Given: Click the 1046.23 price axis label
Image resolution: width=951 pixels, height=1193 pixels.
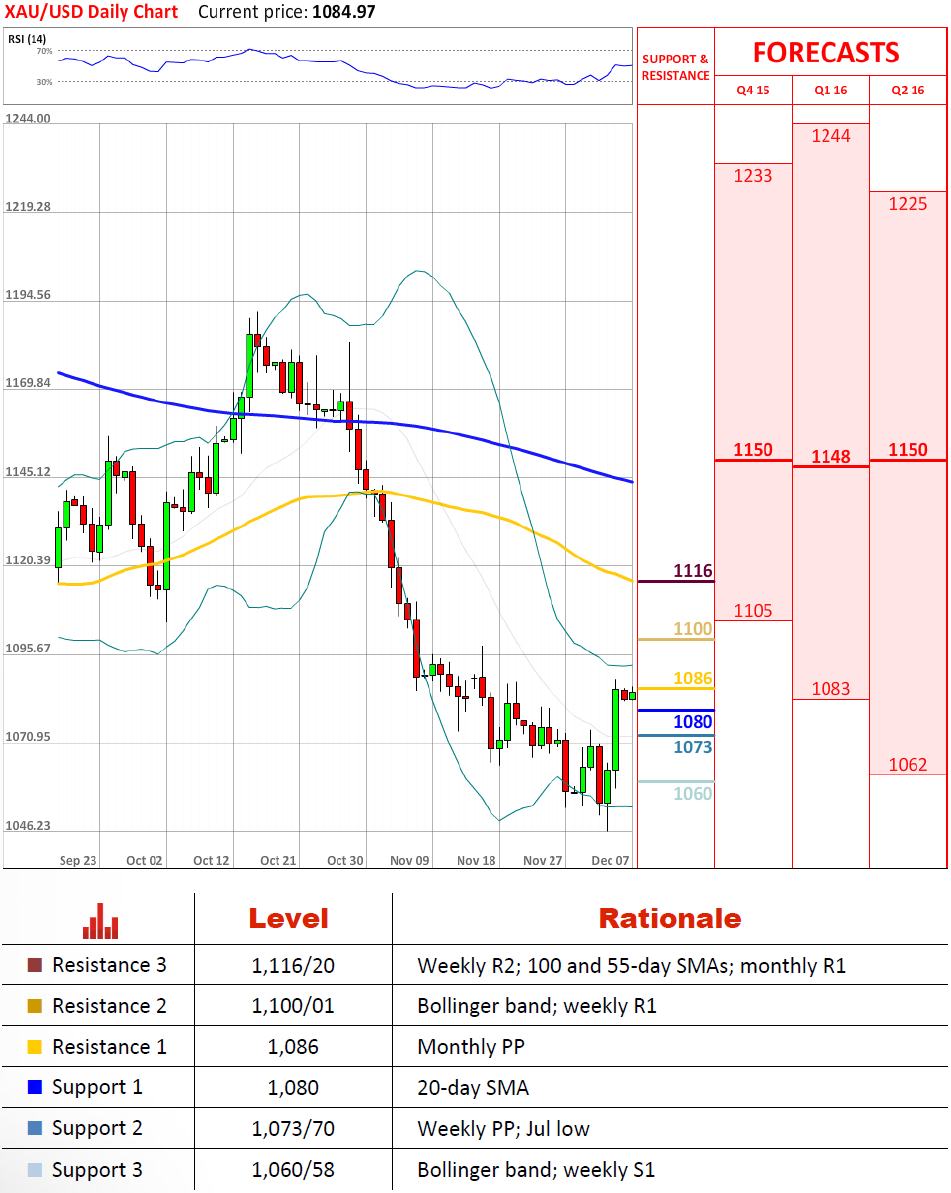Looking at the screenshot, I should [x=27, y=826].
